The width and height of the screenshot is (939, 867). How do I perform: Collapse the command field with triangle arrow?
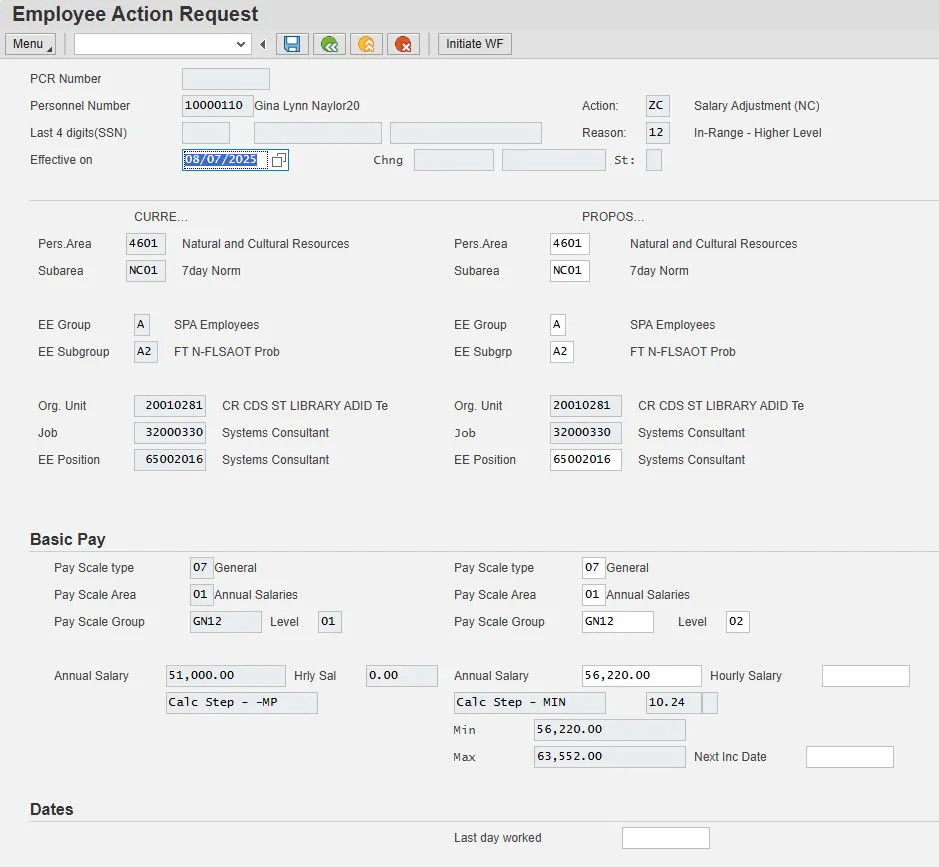(262, 44)
